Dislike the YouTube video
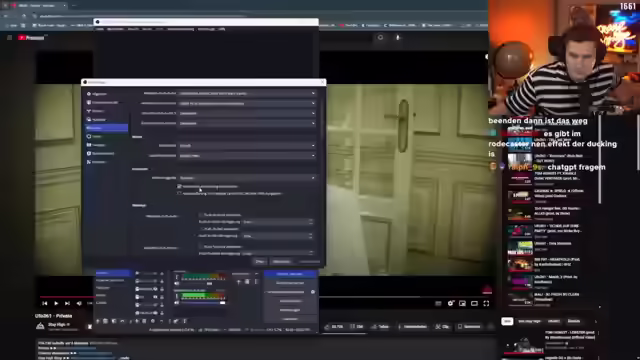Screen dimensions: 640x360 click(357, 327)
